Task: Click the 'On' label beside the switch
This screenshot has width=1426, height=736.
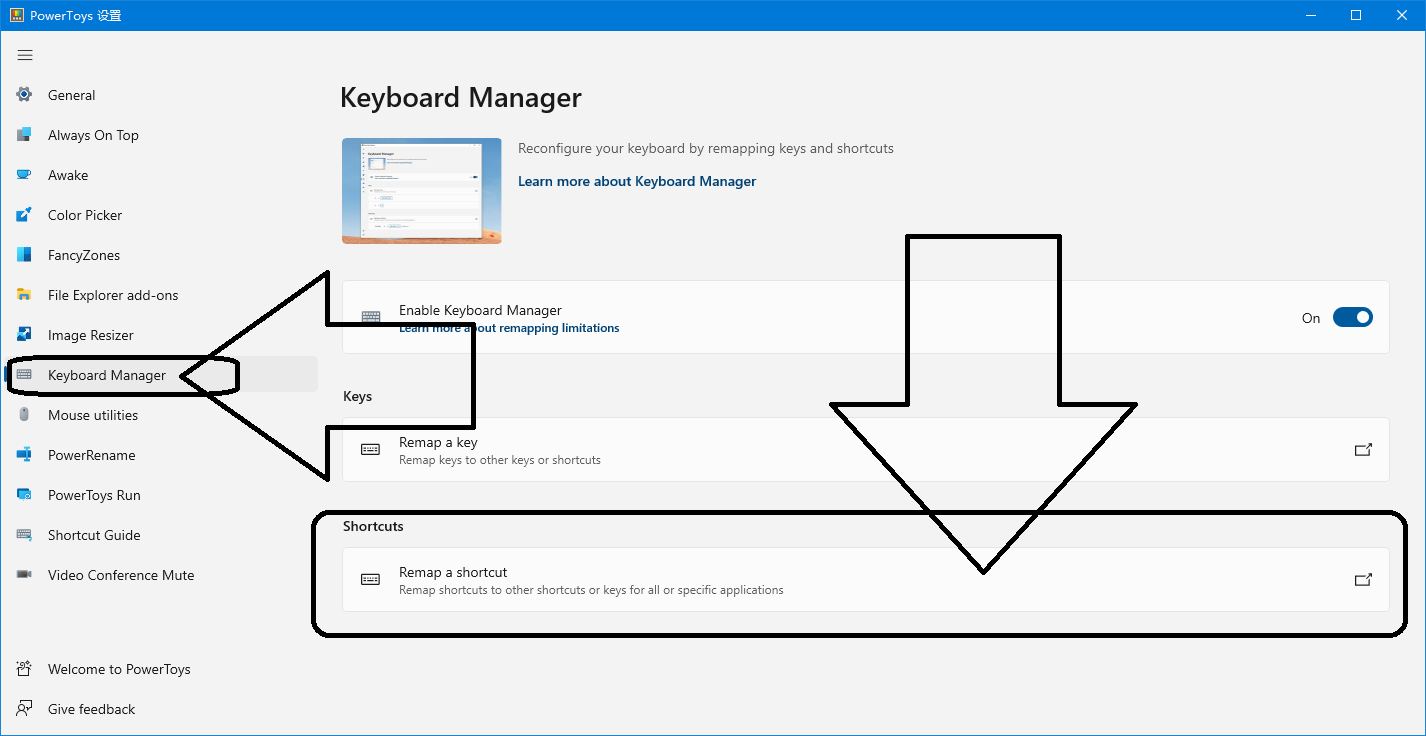Action: [1311, 318]
